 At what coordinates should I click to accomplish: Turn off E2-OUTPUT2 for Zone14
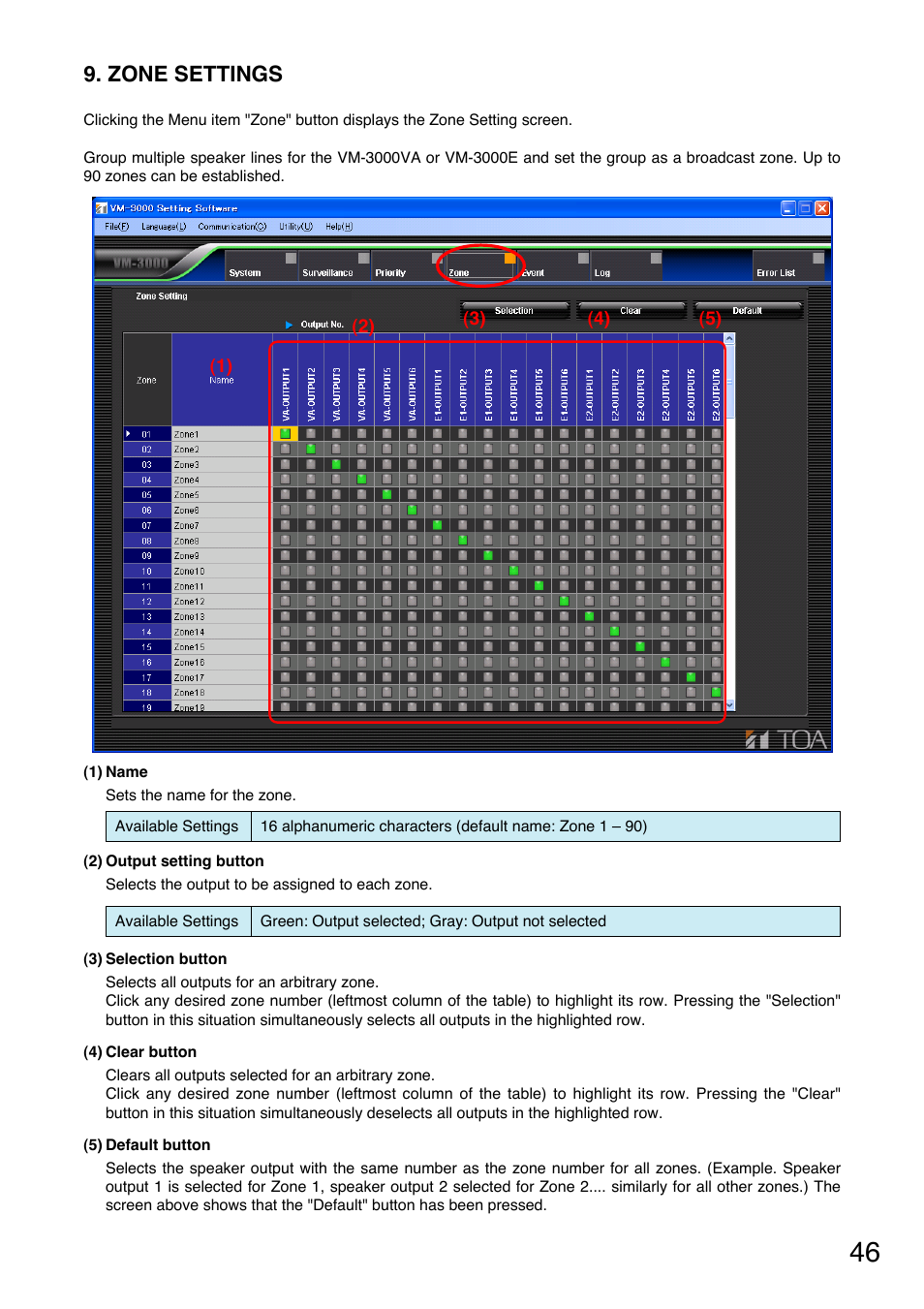pos(614,632)
